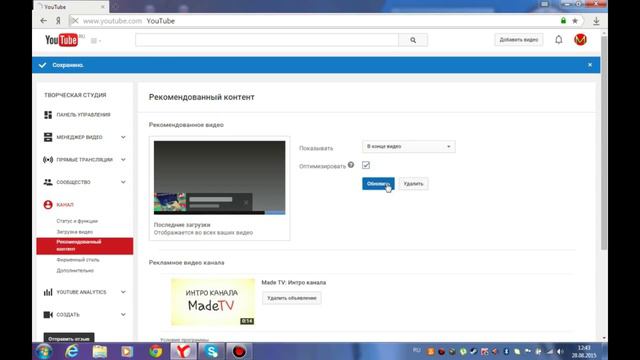Screen dimensions: 640x360
Task: Open Сообщество section
Action: click(x=73, y=182)
